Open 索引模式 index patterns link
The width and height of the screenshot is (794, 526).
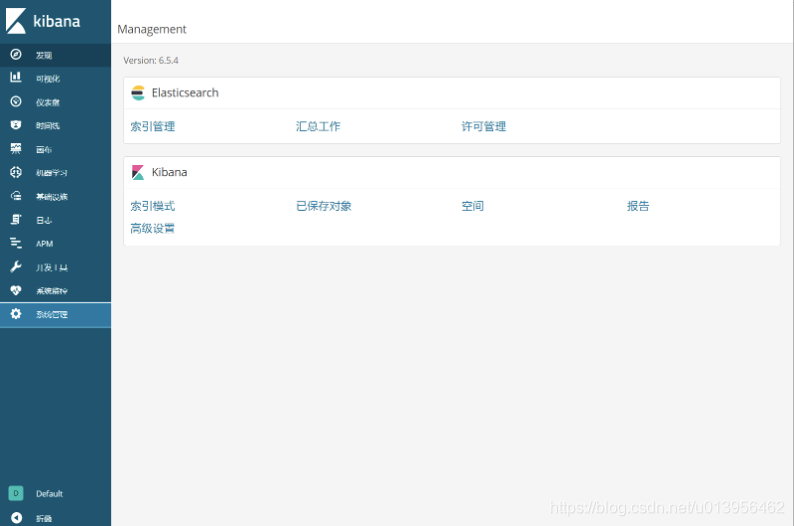coord(152,206)
